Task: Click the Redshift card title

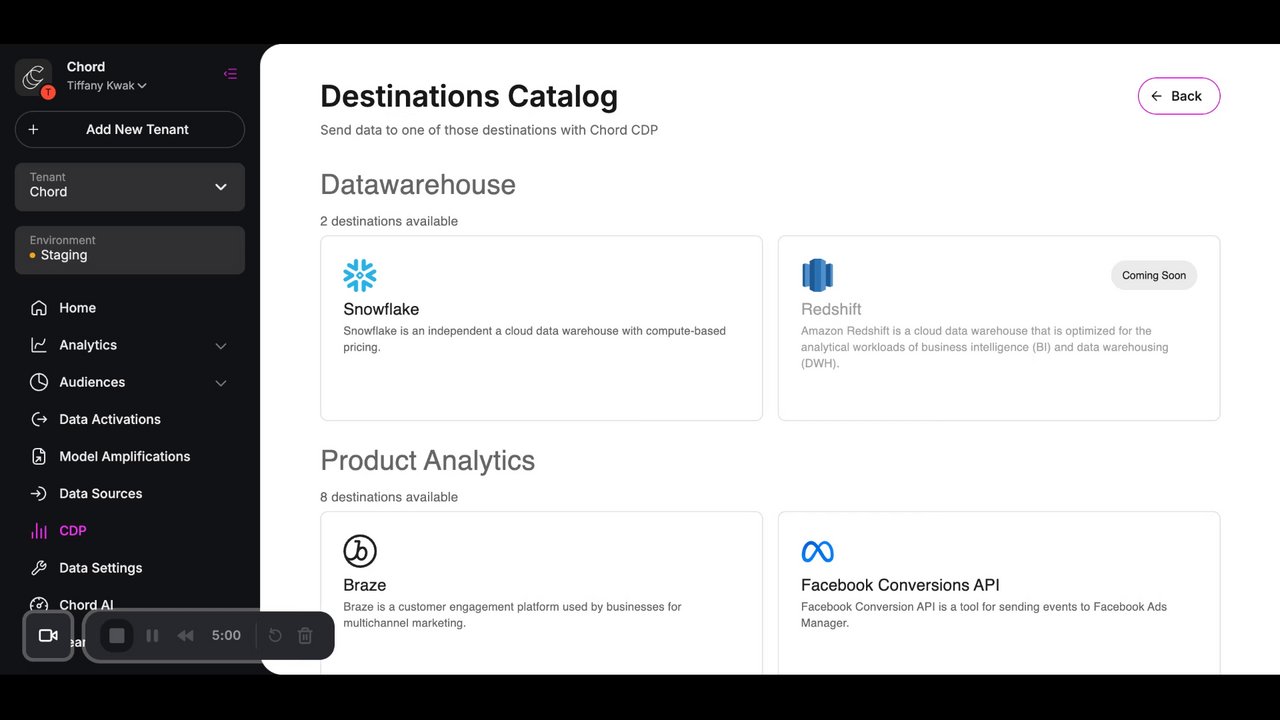Action: pyautogui.click(x=831, y=309)
